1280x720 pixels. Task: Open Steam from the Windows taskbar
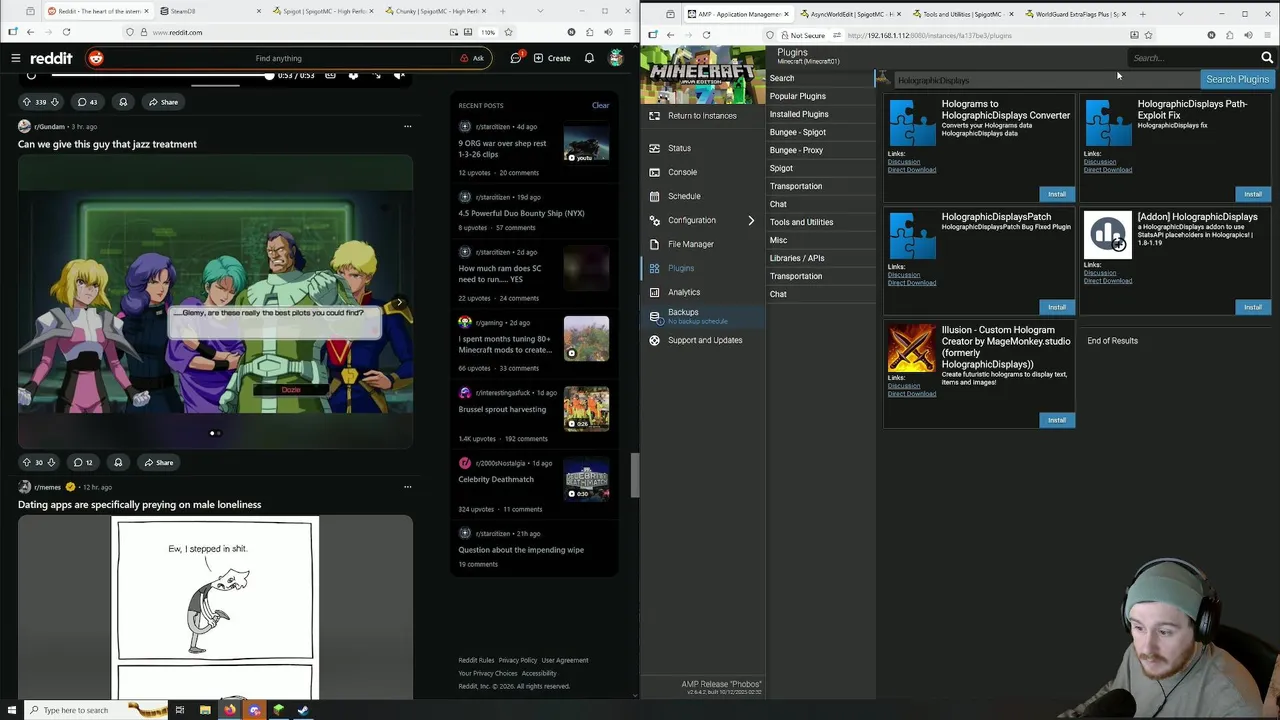pos(303,710)
